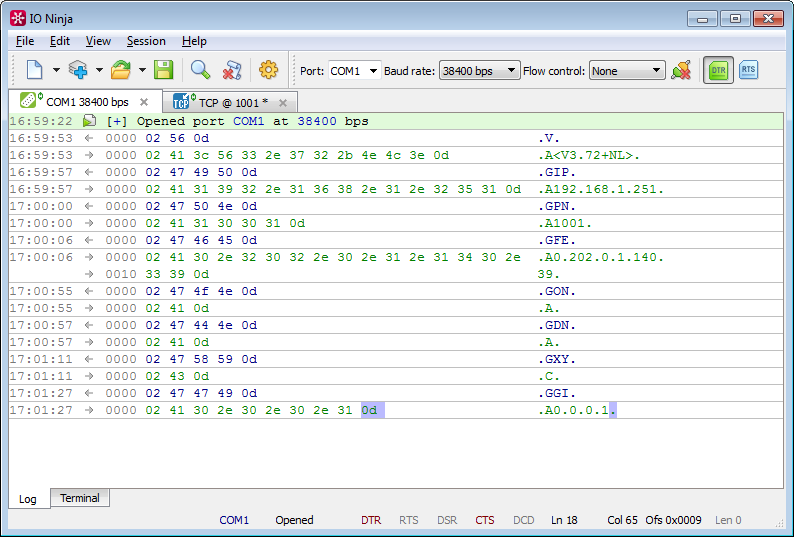Open Settings with the gear icon
This screenshot has width=794, height=537.
268,70
